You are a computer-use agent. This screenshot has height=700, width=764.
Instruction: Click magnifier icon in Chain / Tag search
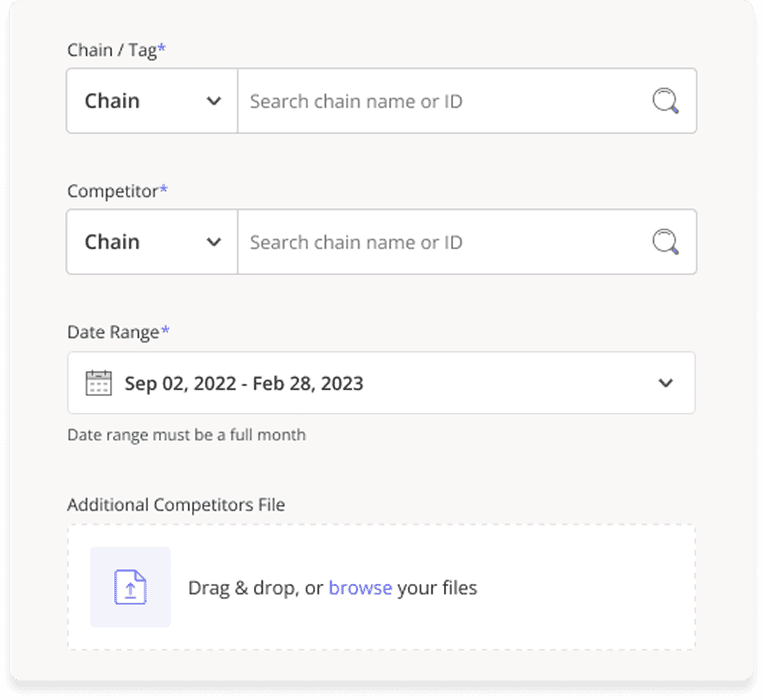click(665, 101)
